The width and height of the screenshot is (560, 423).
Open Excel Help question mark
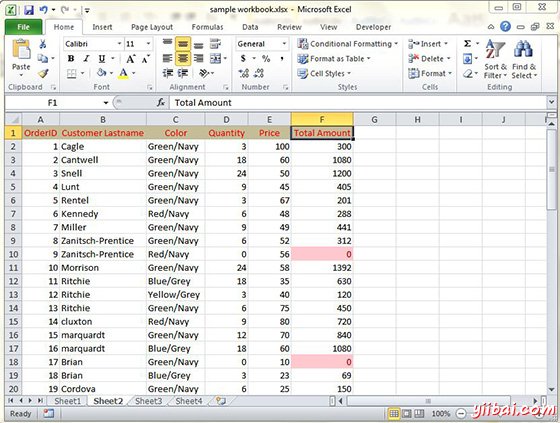point(505,26)
